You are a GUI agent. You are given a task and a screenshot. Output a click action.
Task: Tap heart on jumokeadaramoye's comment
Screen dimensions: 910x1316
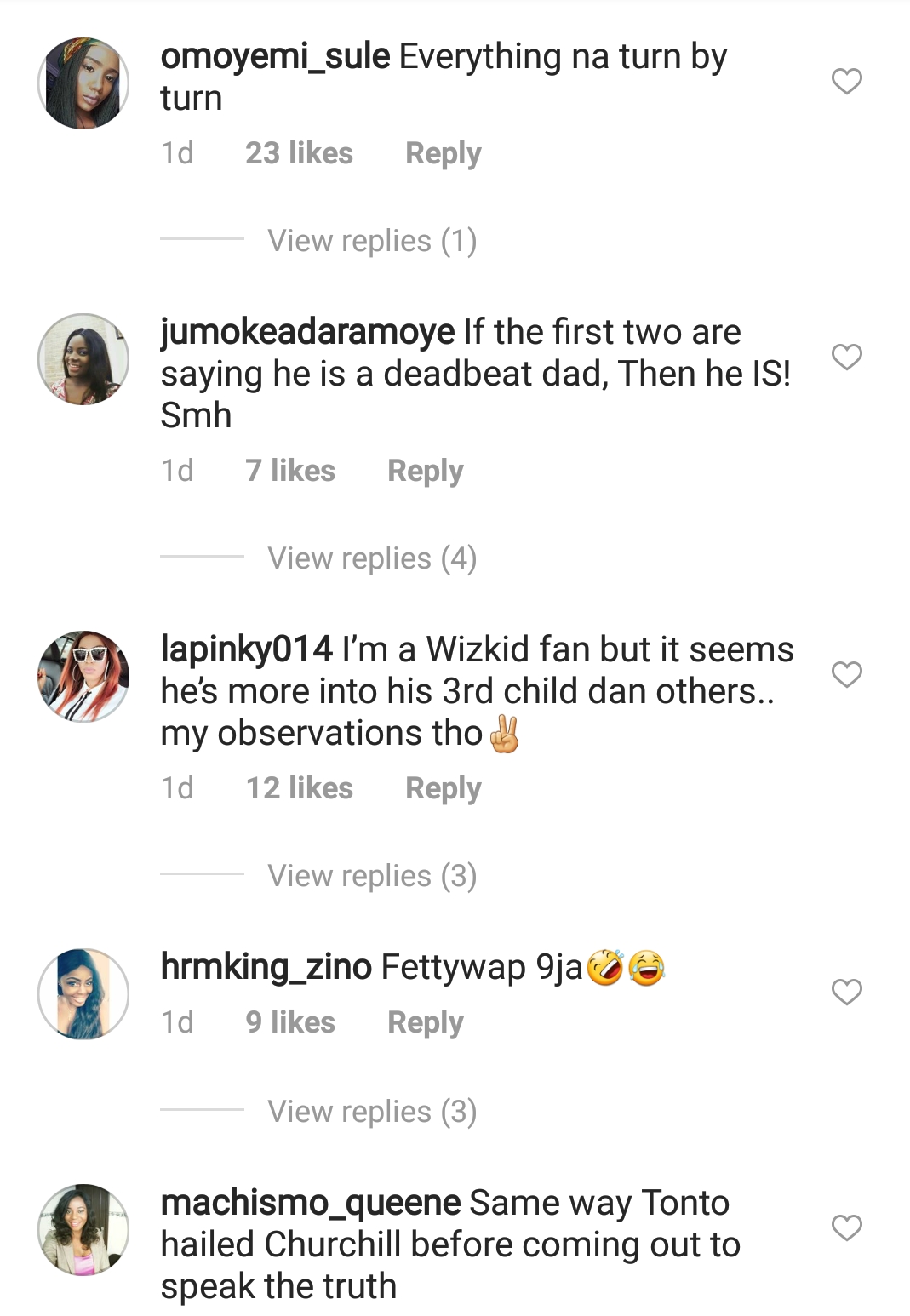pos(846,357)
